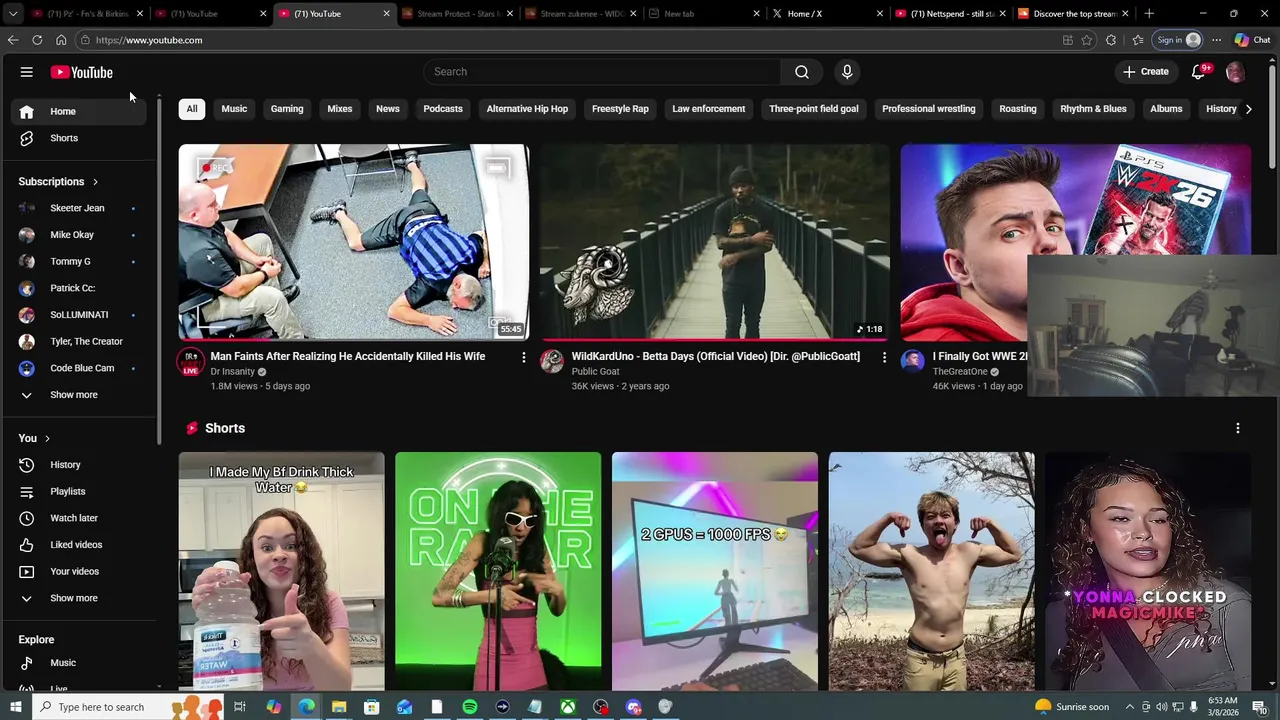Select the News filter chip

coord(388,109)
